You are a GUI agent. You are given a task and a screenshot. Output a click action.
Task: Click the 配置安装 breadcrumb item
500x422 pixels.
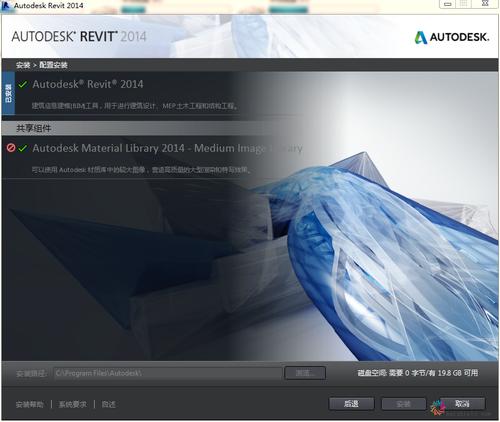(x=53, y=65)
